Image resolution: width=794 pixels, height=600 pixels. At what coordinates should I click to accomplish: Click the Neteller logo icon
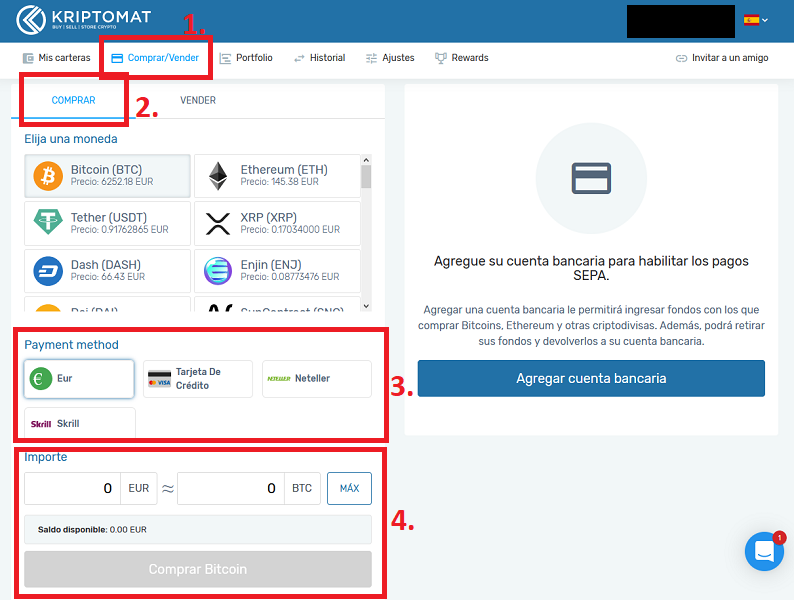tap(279, 379)
